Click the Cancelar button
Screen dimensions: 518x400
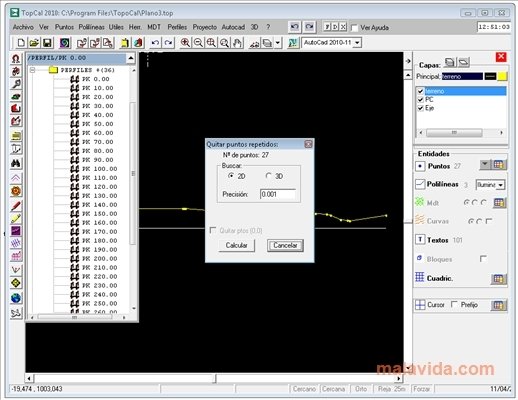pos(285,245)
